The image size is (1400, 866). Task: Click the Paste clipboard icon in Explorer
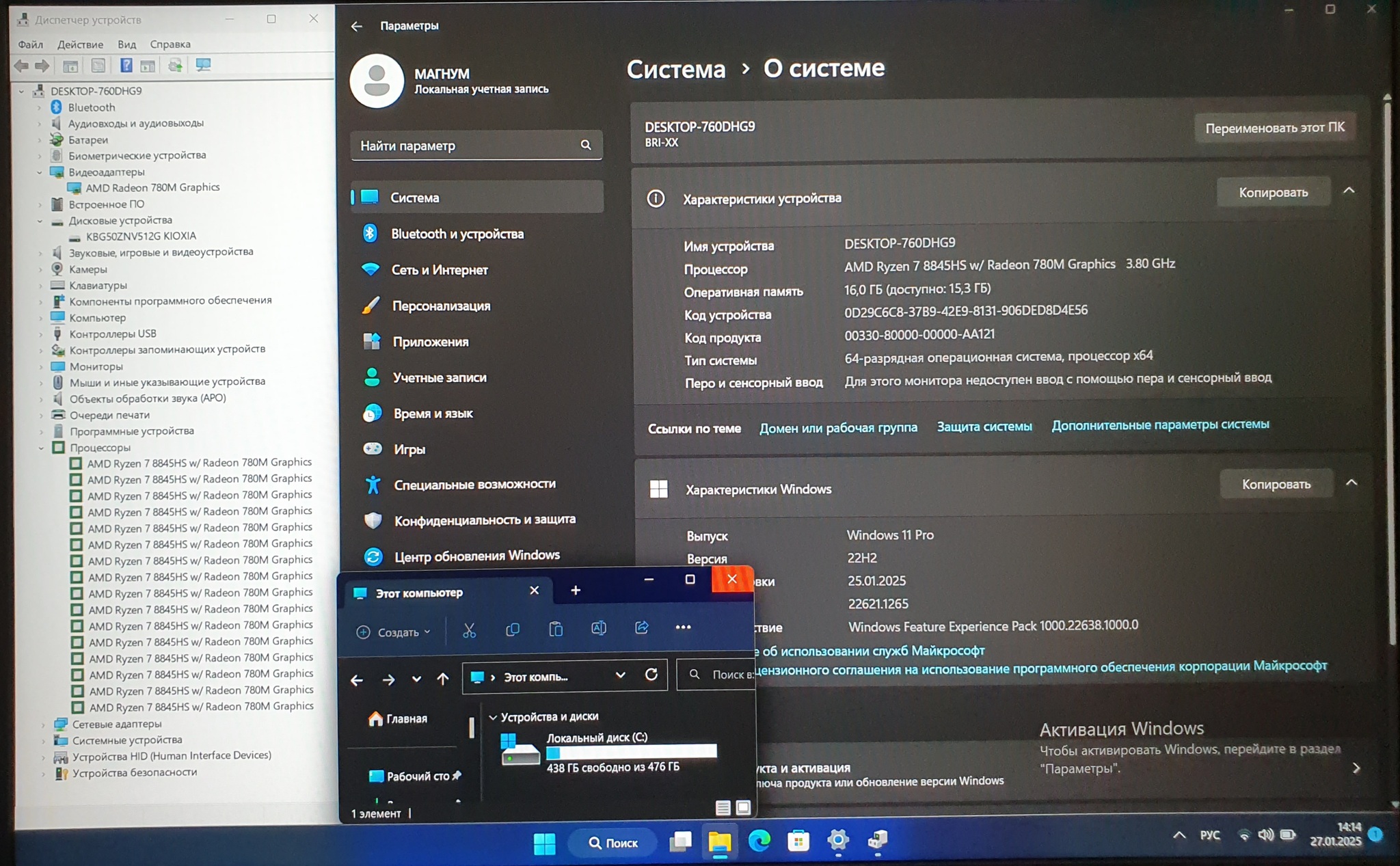[x=556, y=629]
